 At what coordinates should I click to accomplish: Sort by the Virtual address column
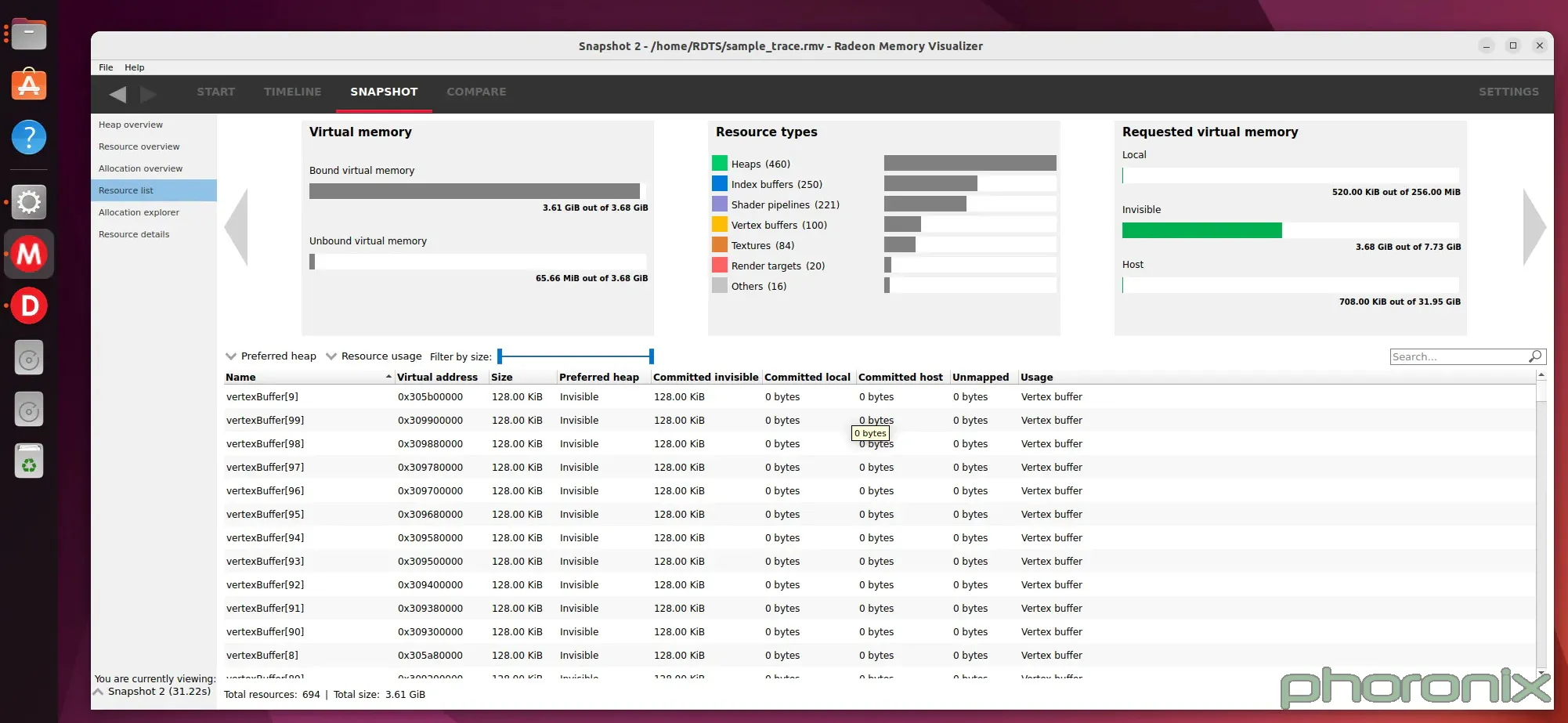click(441, 377)
